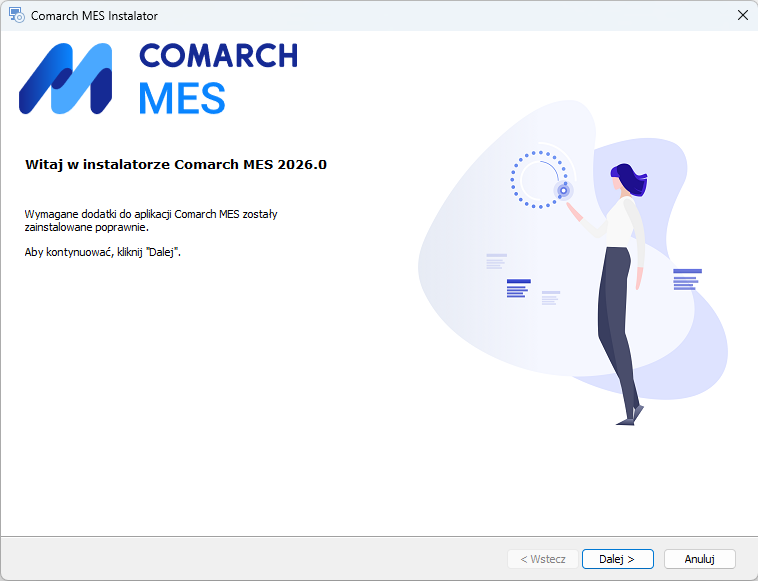758x581 pixels.
Task: Click the faded lines icon at upper left of illustration
Action: pyautogui.click(x=496, y=261)
